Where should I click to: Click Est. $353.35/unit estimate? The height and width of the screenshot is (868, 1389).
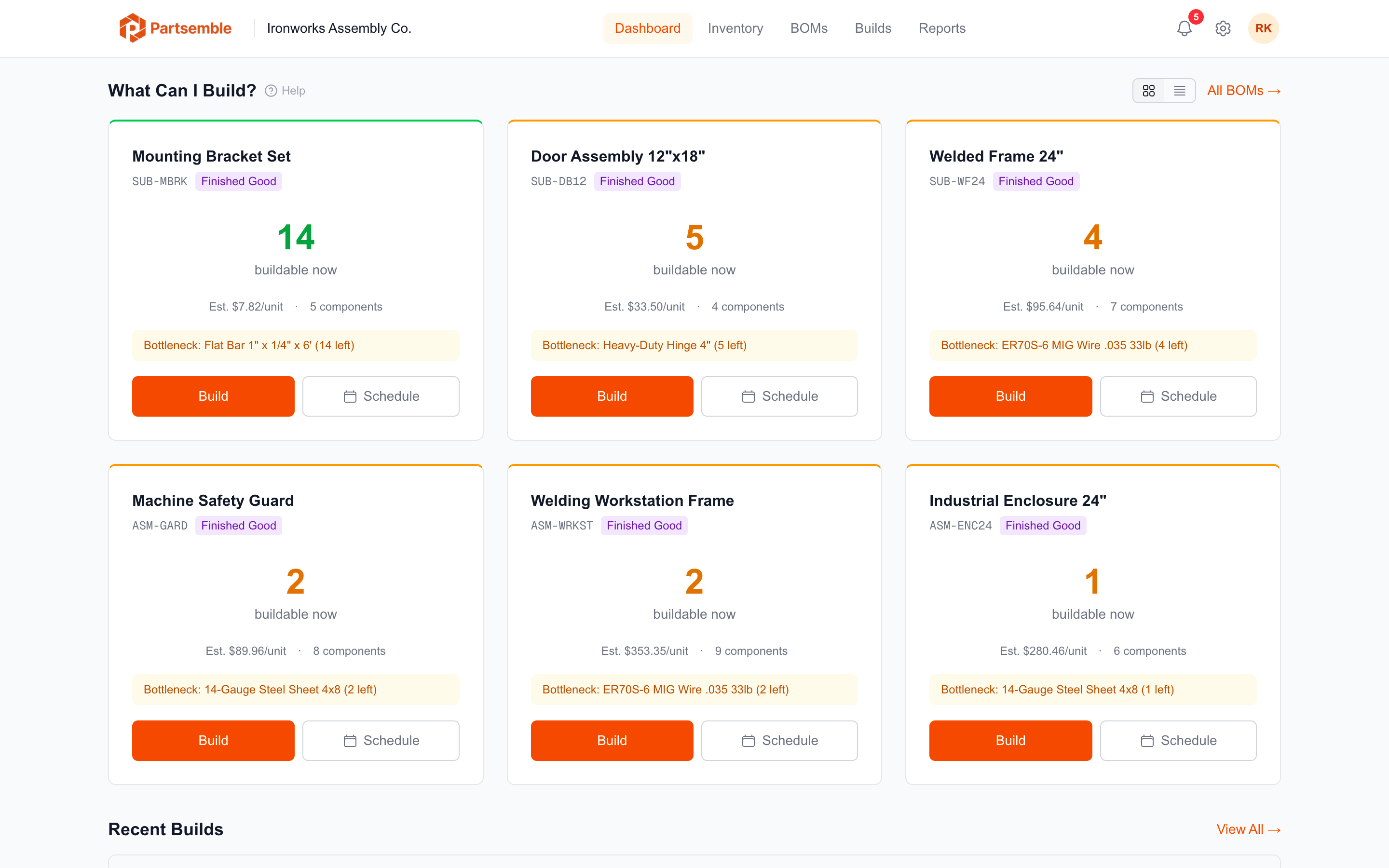pos(644,651)
